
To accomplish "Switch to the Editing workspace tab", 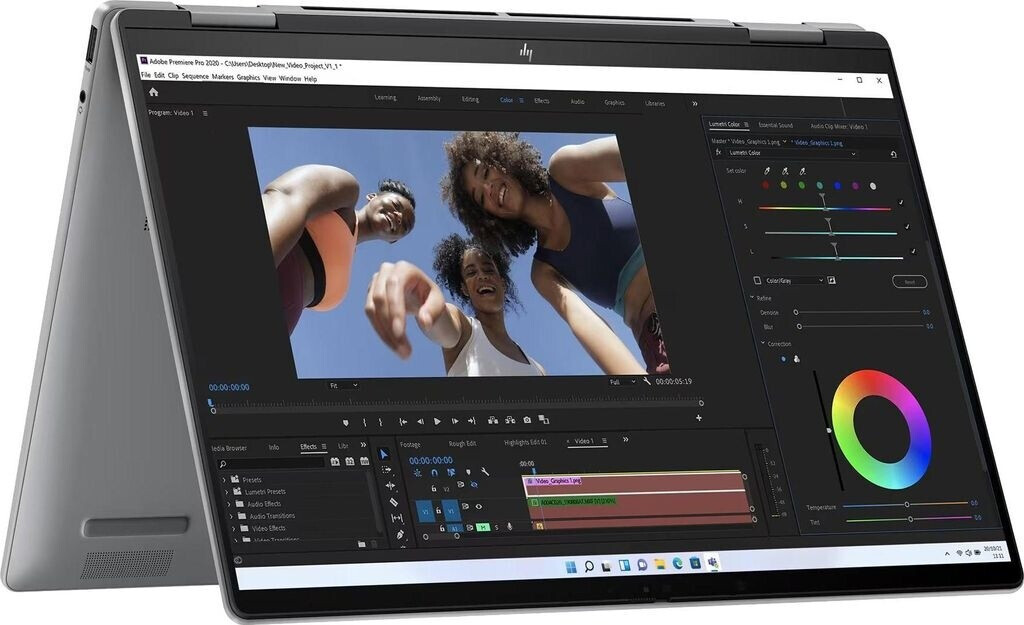I will click(470, 100).
